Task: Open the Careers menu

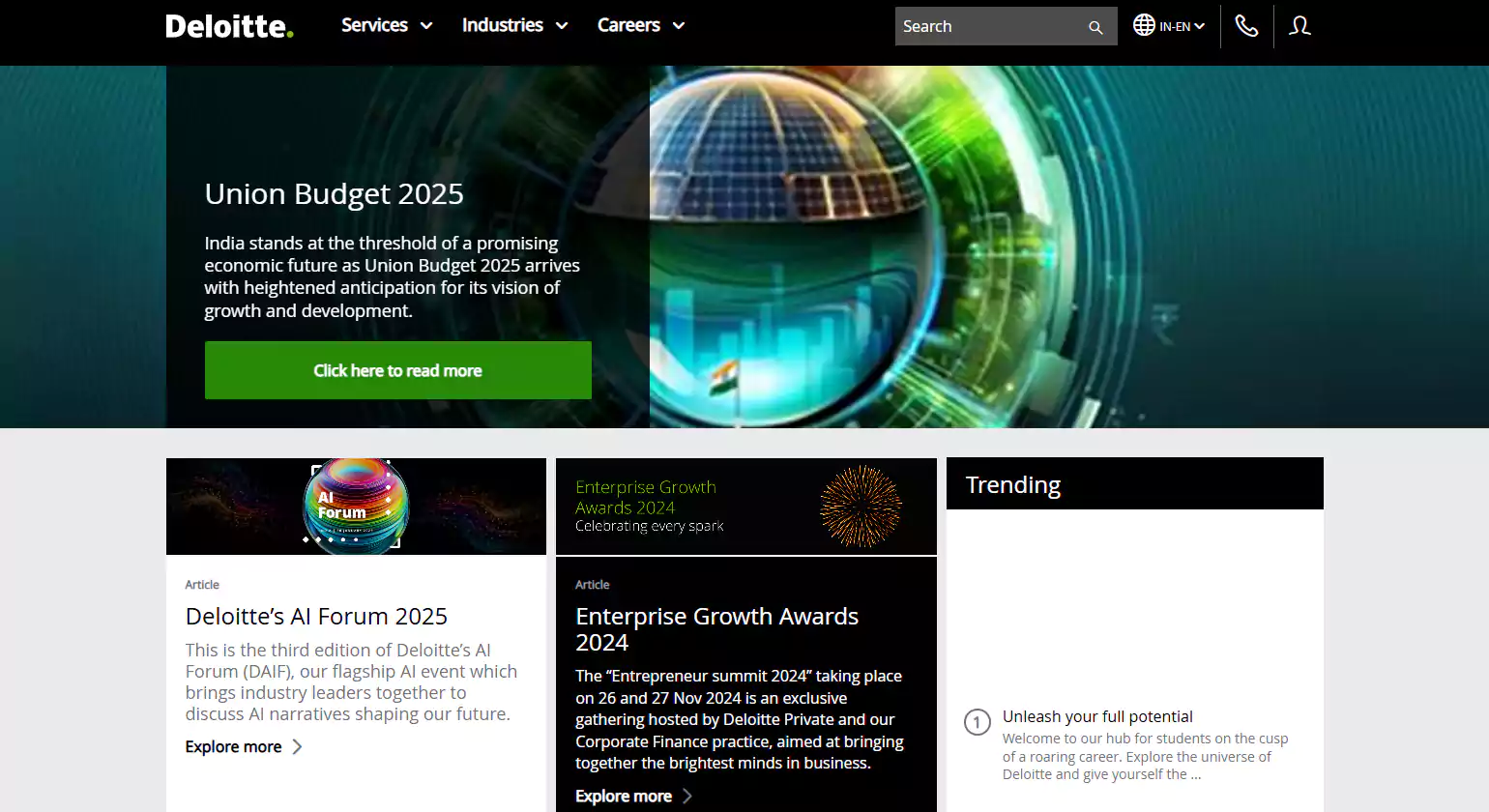Action: pyautogui.click(x=628, y=26)
